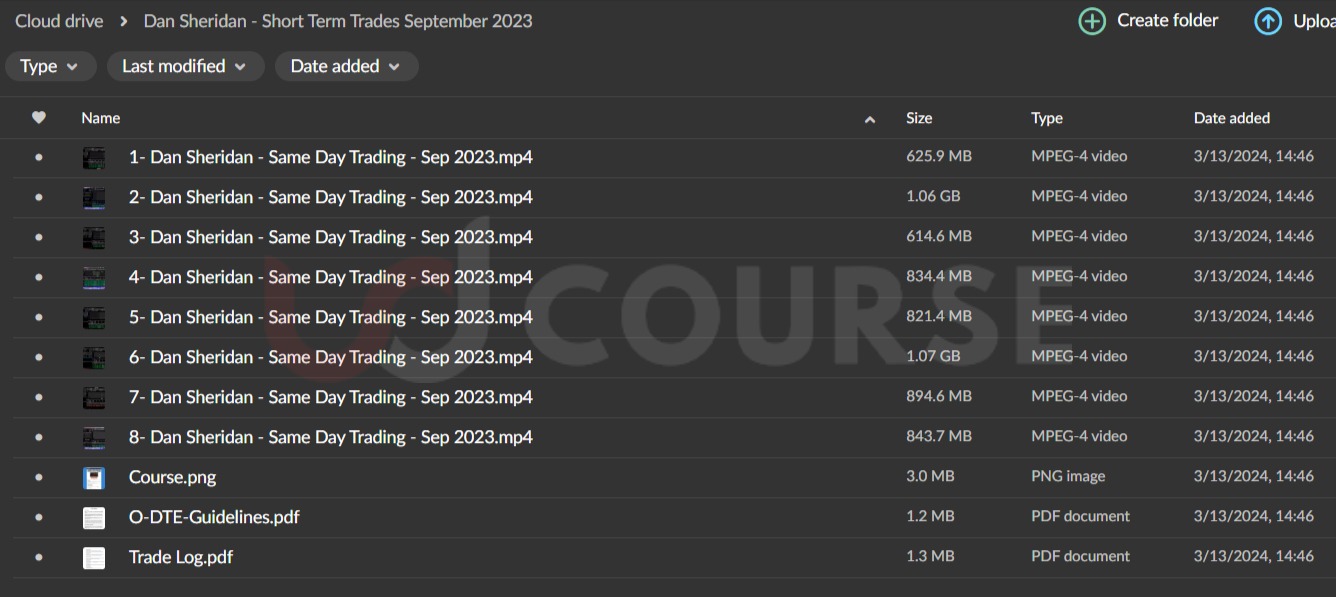The width and height of the screenshot is (1336, 597).
Task: Toggle favorite dot for file 1- Dan Sheridan
Action: (x=39, y=157)
